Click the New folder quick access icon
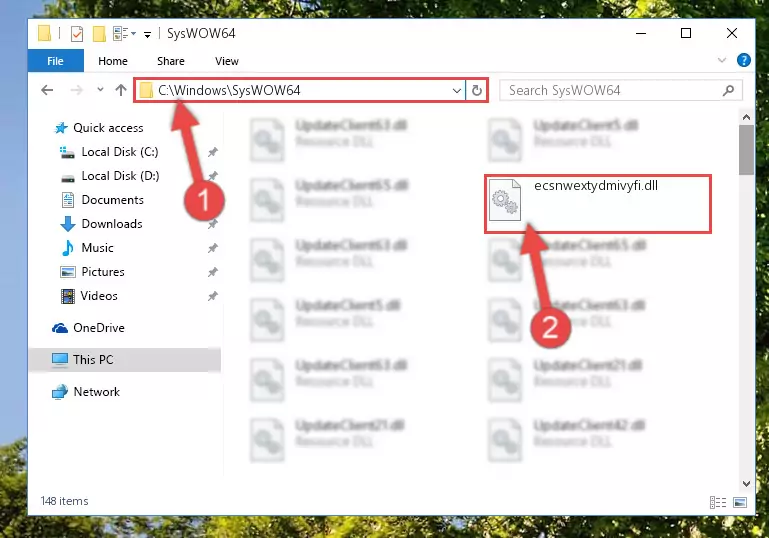This screenshot has width=769, height=538. (x=99, y=33)
